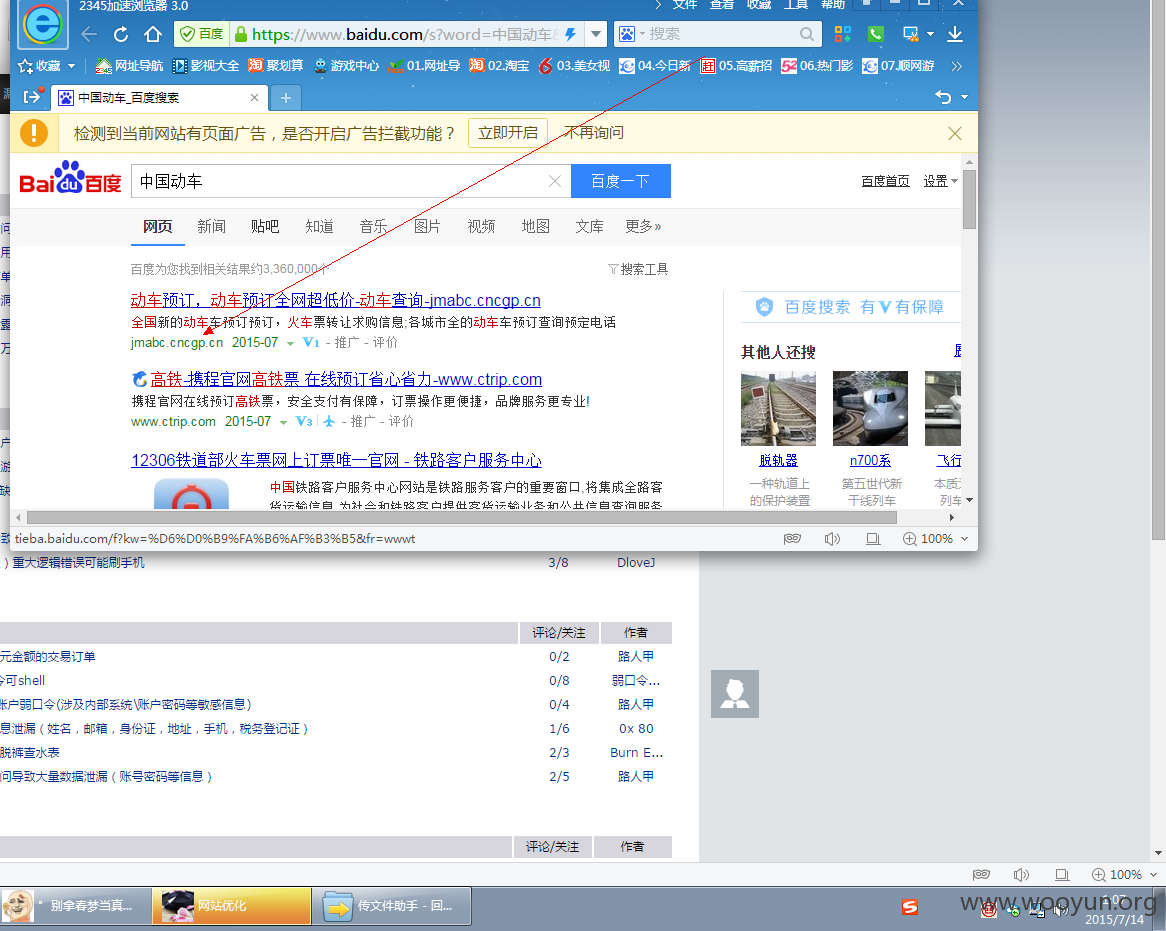This screenshot has width=1166, height=931.
Task: Open the 12306铁道部火车票 result link
Action: point(336,460)
